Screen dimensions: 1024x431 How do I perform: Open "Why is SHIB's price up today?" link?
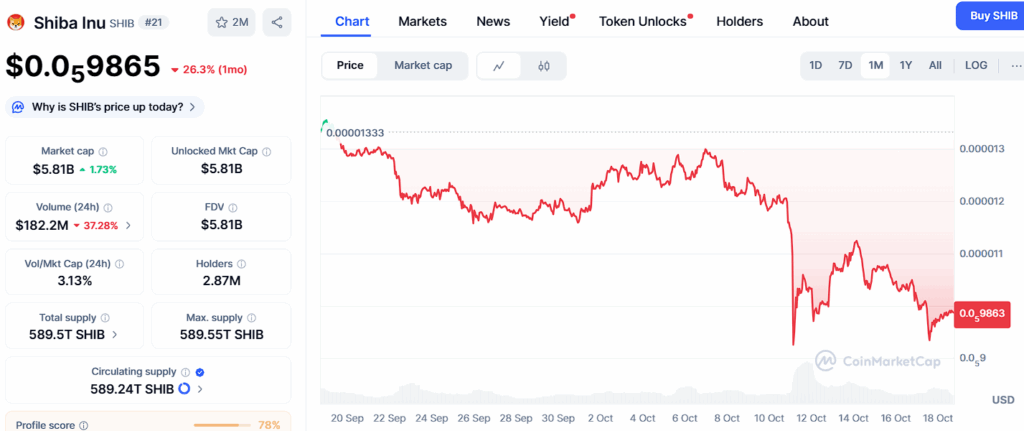click(x=104, y=106)
